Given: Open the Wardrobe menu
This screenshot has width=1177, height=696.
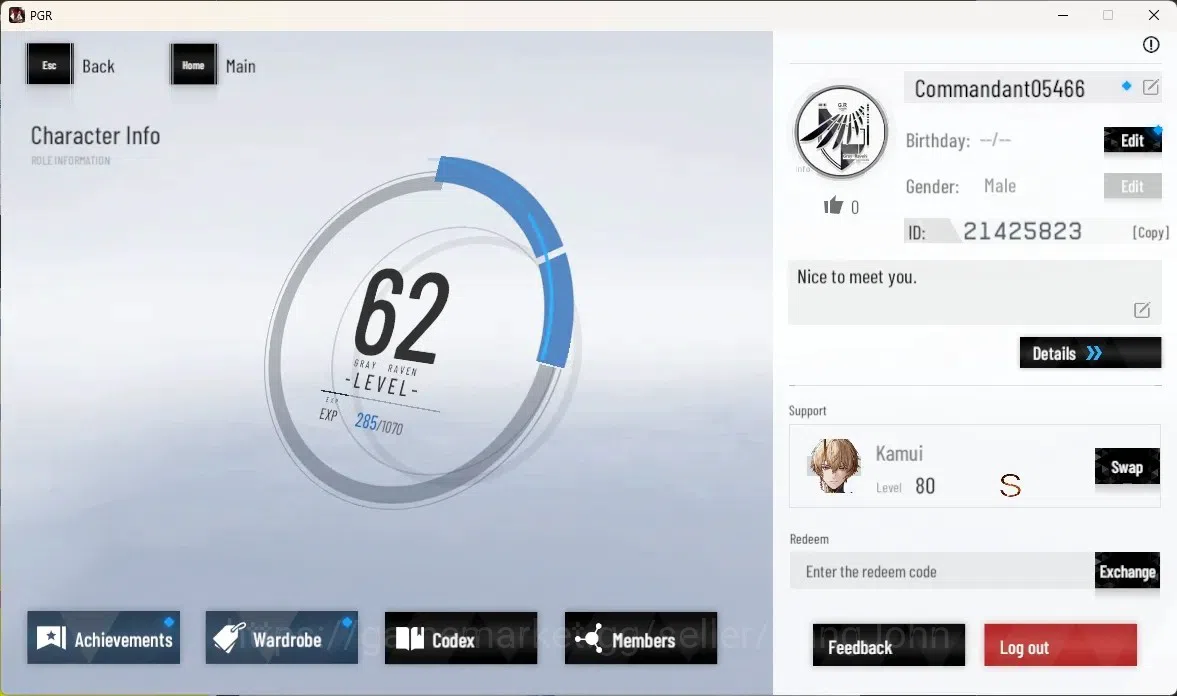Looking at the screenshot, I should 281,638.
